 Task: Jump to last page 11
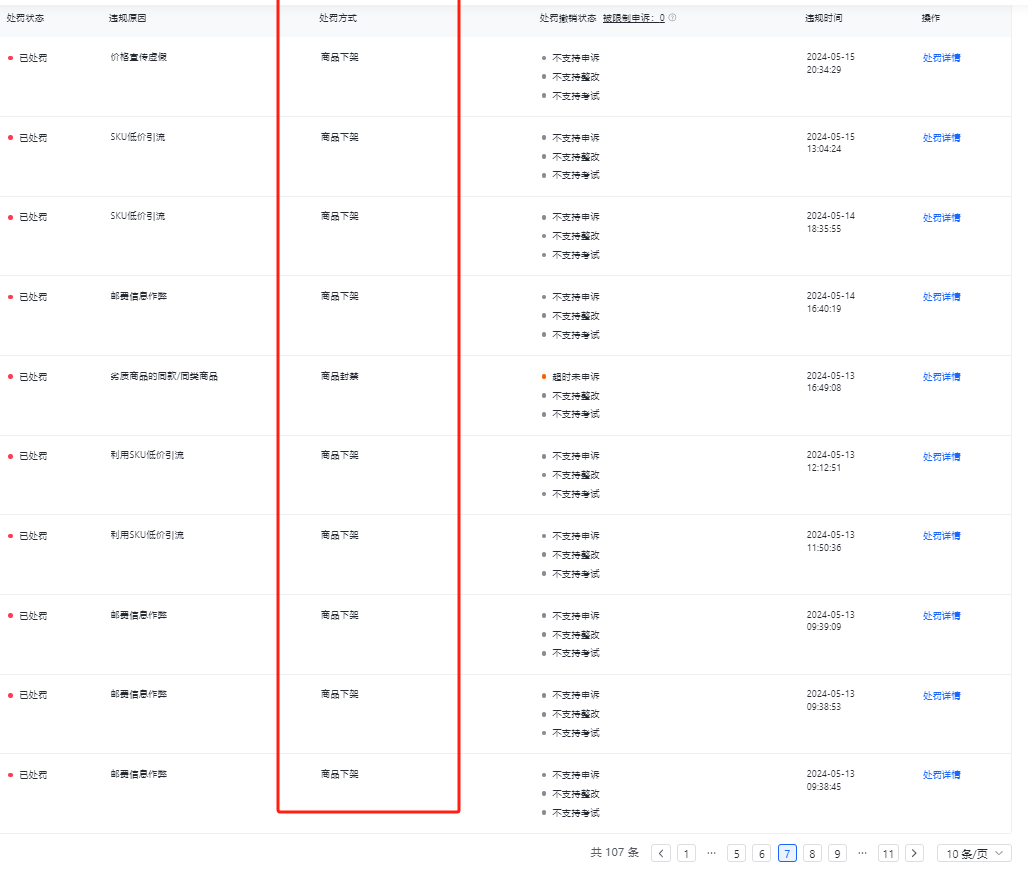[888, 853]
